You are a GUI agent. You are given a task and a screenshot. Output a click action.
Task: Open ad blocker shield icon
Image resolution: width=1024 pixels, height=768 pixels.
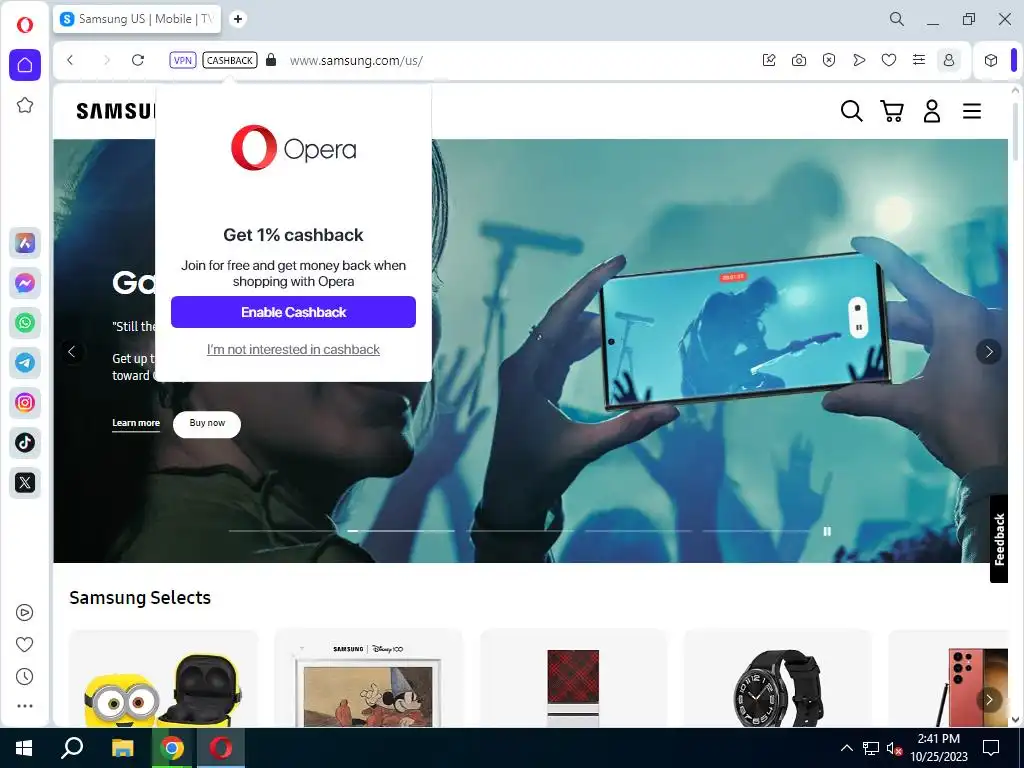[x=829, y=60]
